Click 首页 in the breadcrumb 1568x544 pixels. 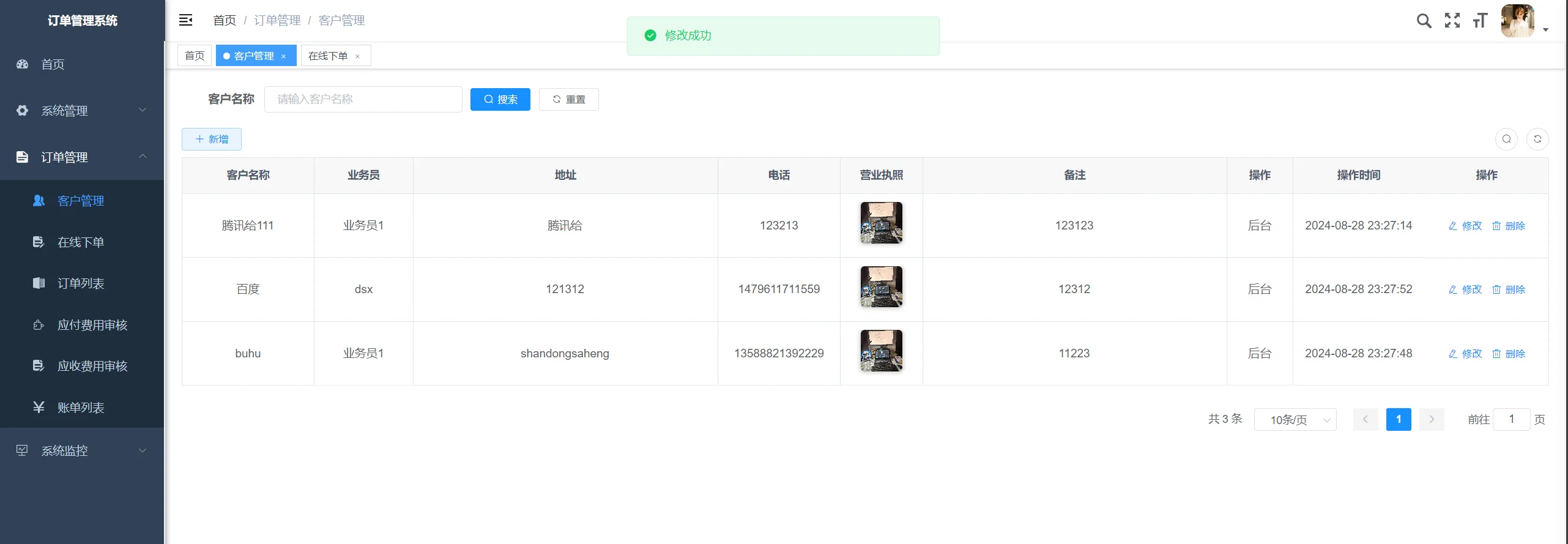[x=225, y=20]
